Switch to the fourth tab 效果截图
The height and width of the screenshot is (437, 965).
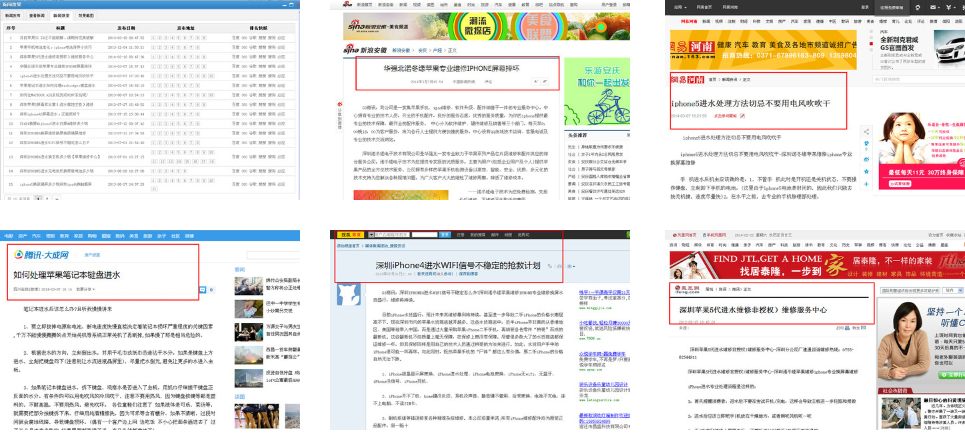(86, 15)
